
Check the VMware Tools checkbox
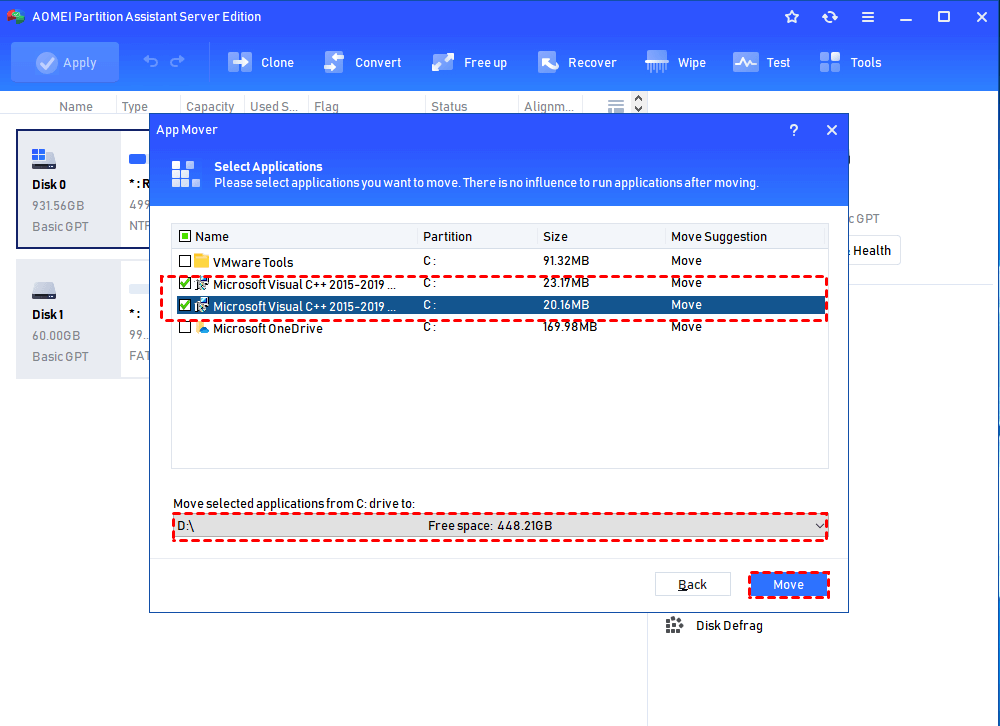click(185, 261)
